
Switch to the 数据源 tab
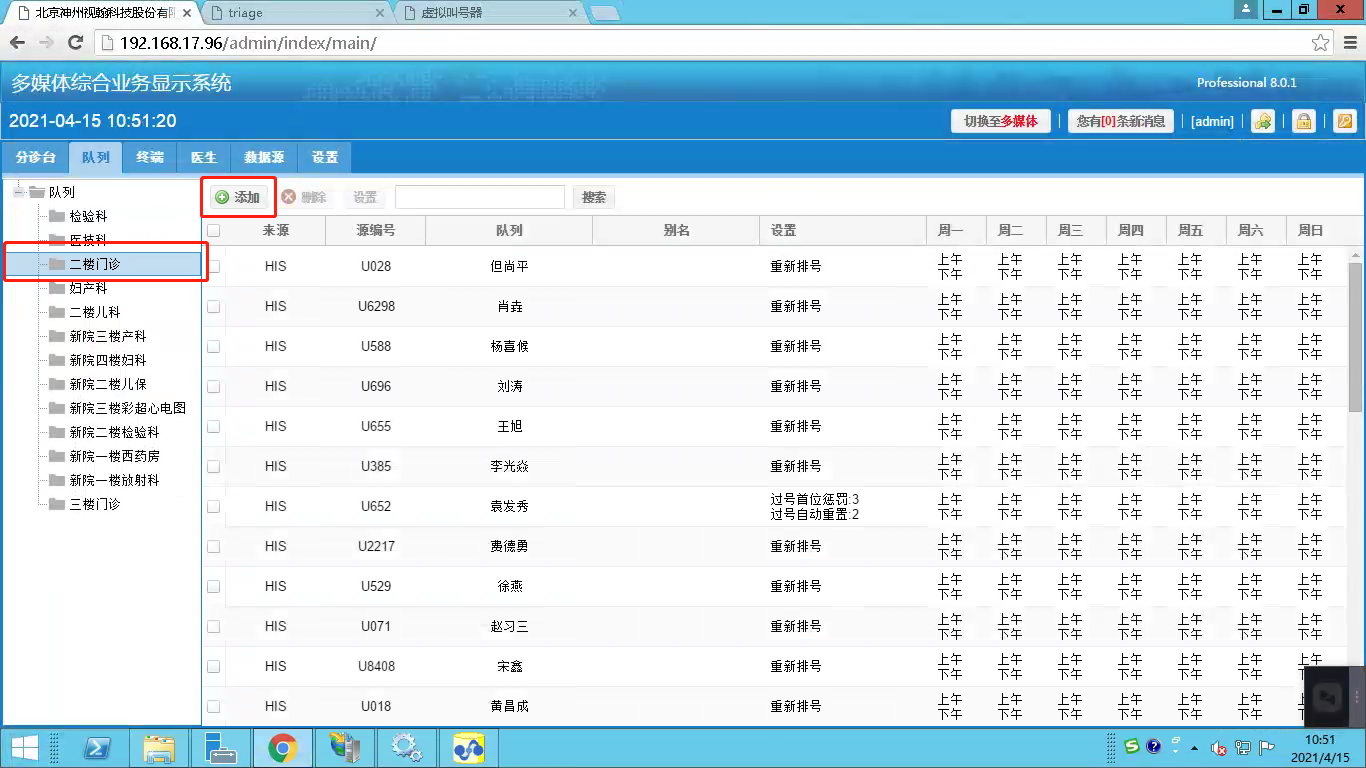click(x=264, y=157)
